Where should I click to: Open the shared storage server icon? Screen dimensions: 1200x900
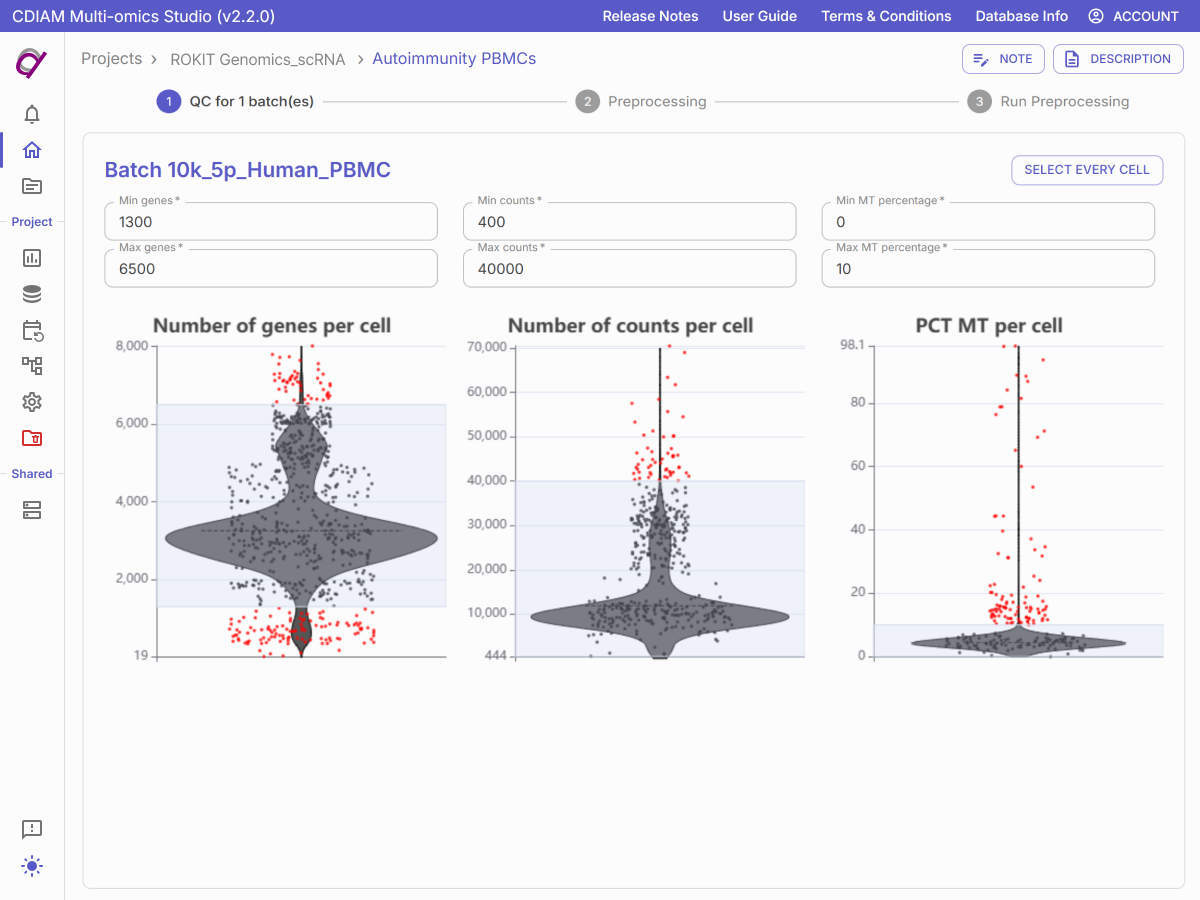coord(32,510)
